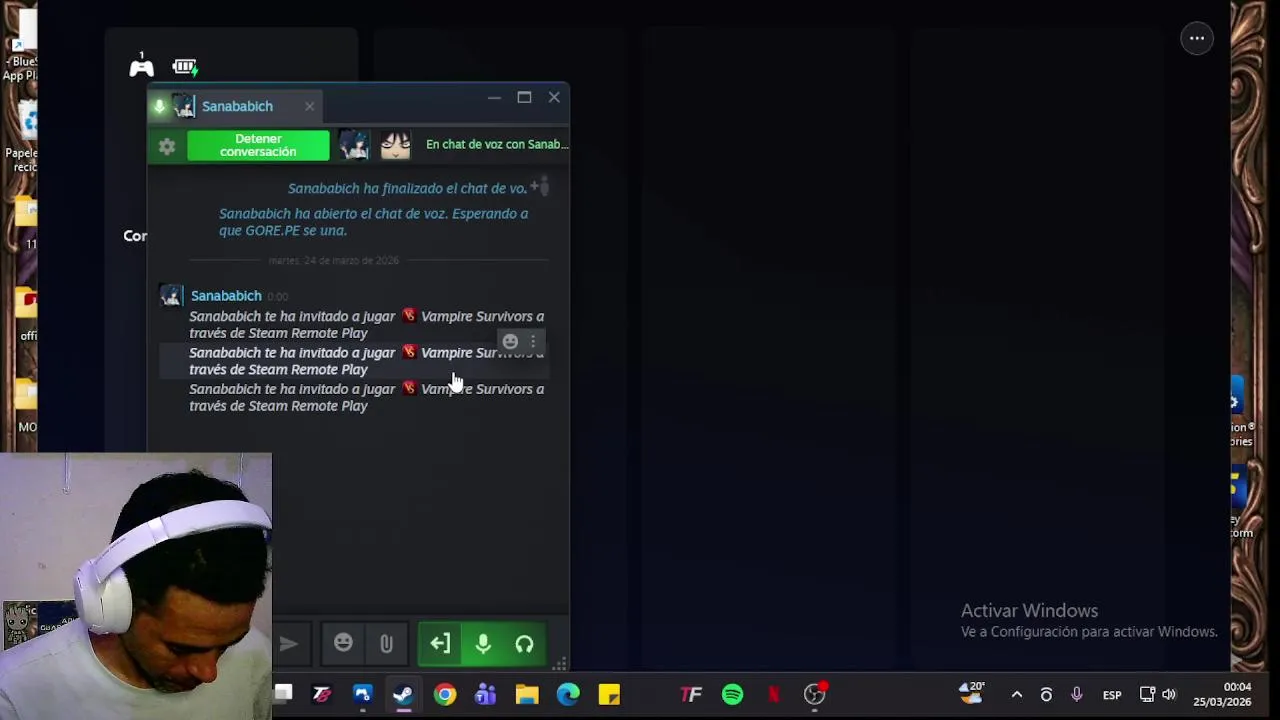
Task: Expand hidden system tray icons chevron
Action: coord(1016,695)
